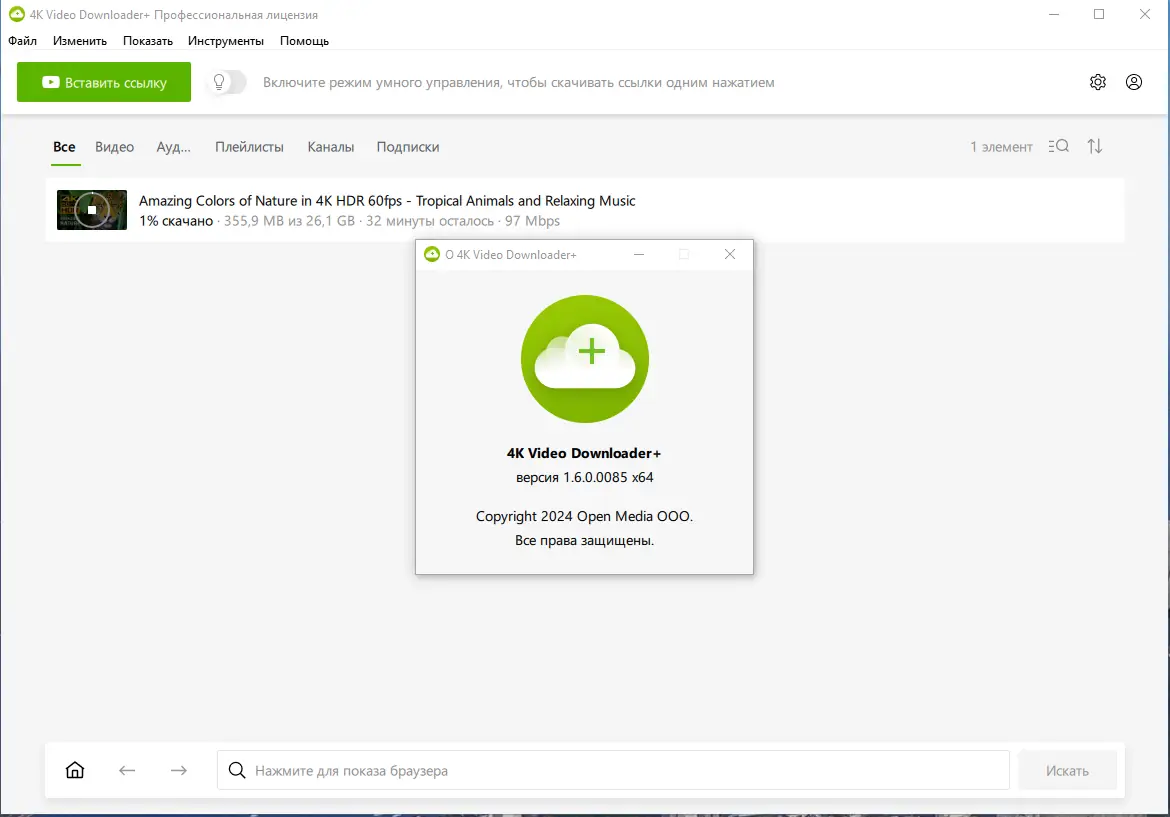Click the Искать button
1170x817 pixels.
click(x=1067, y=770)
